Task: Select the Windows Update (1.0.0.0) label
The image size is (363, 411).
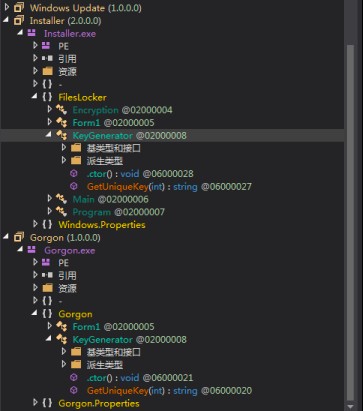Action: click(86, 8)
